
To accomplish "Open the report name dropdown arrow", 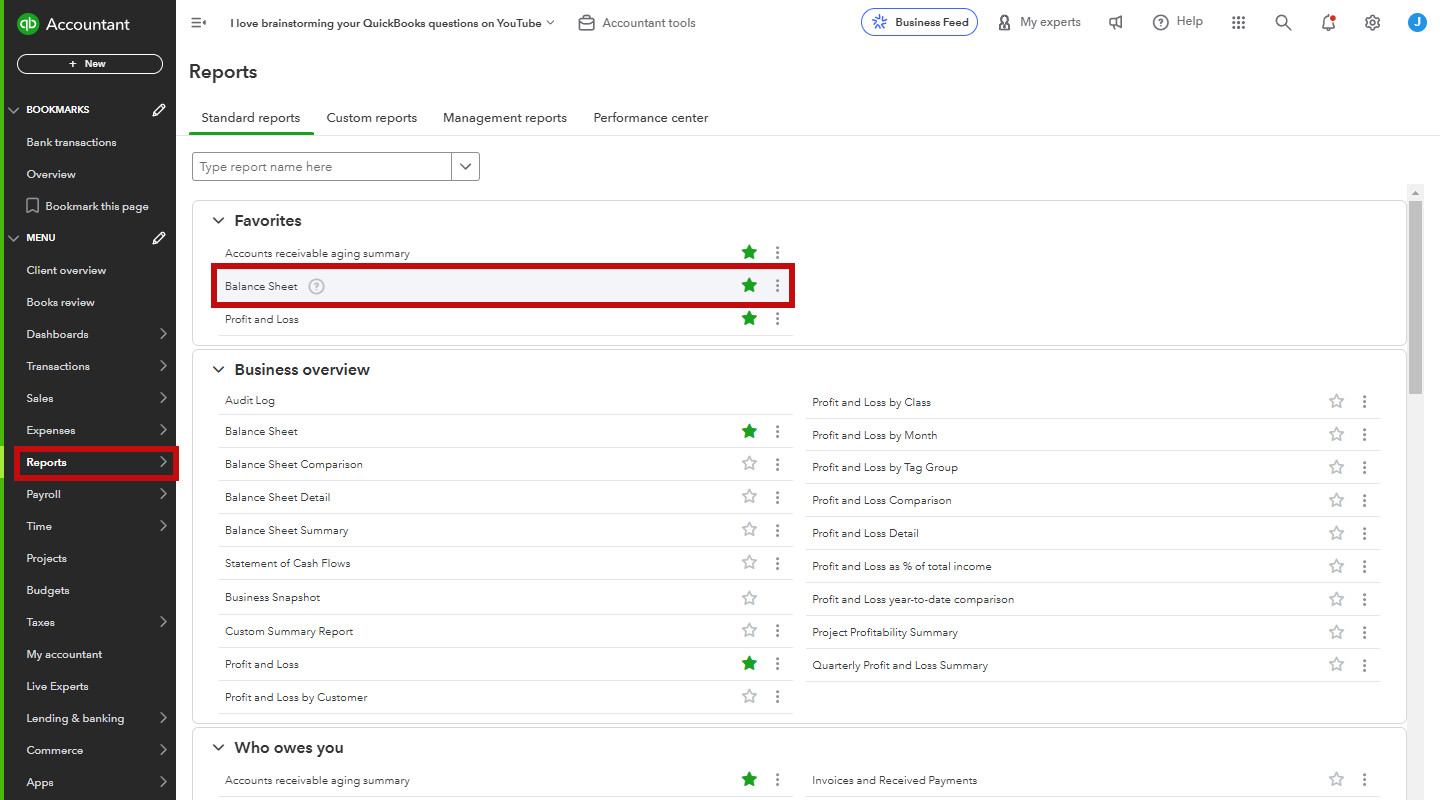I will point(465,167).
